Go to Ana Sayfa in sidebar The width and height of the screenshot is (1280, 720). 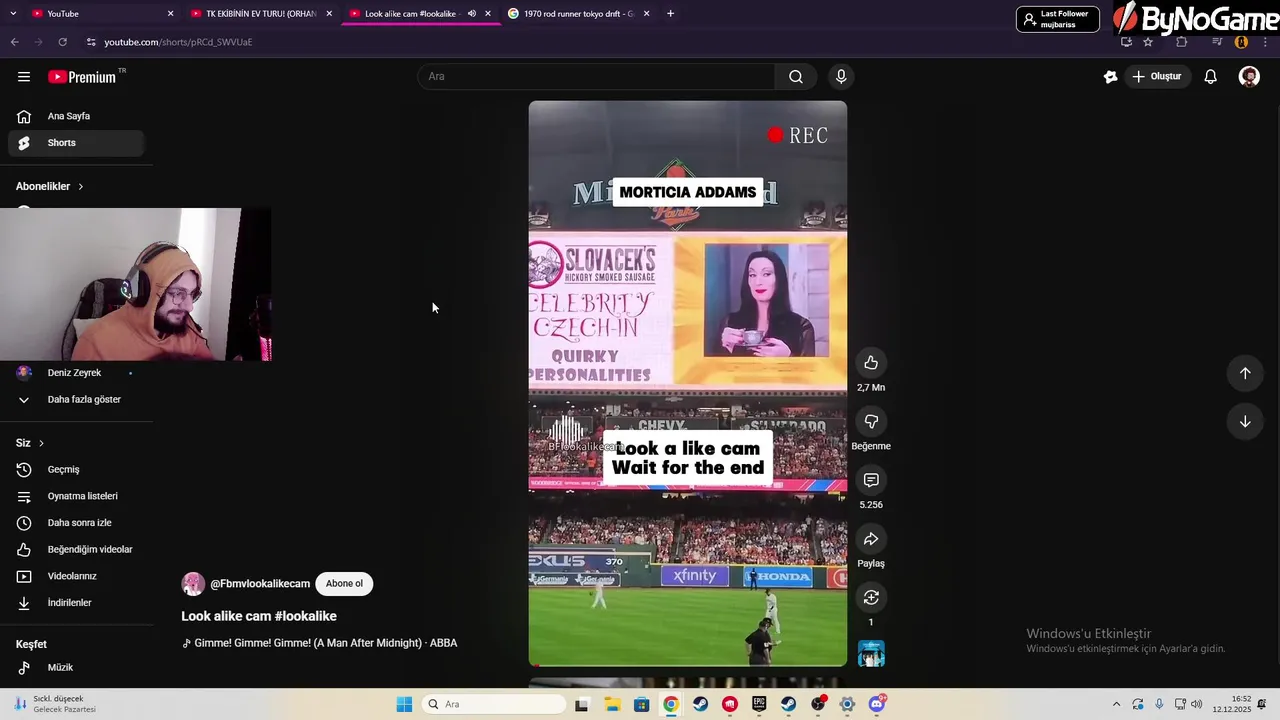tap(78, 117)
